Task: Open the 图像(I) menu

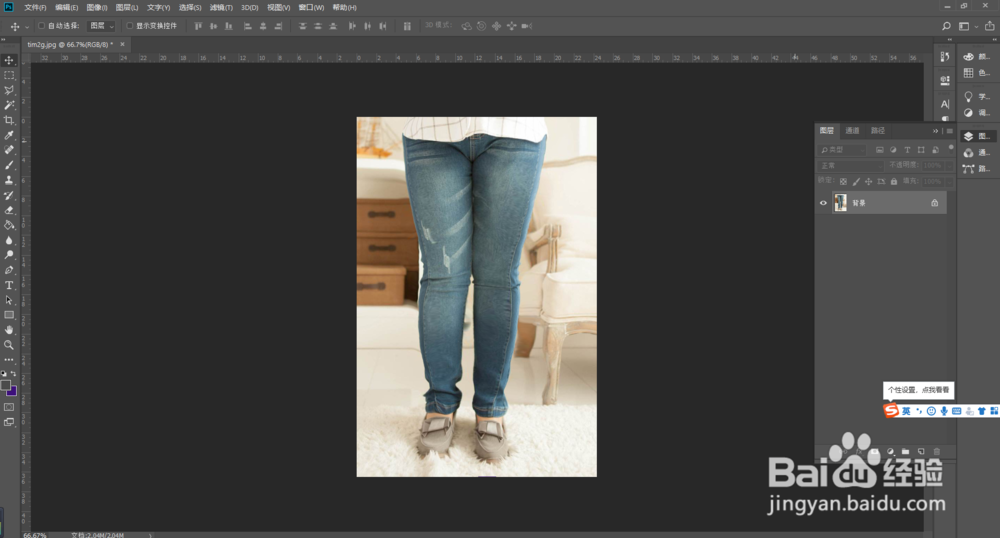Action: 97,8
